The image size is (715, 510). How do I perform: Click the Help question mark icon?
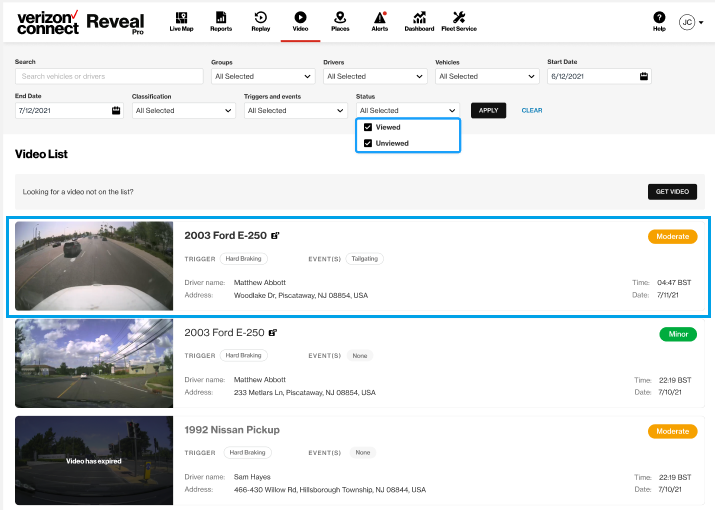(659, 17)
